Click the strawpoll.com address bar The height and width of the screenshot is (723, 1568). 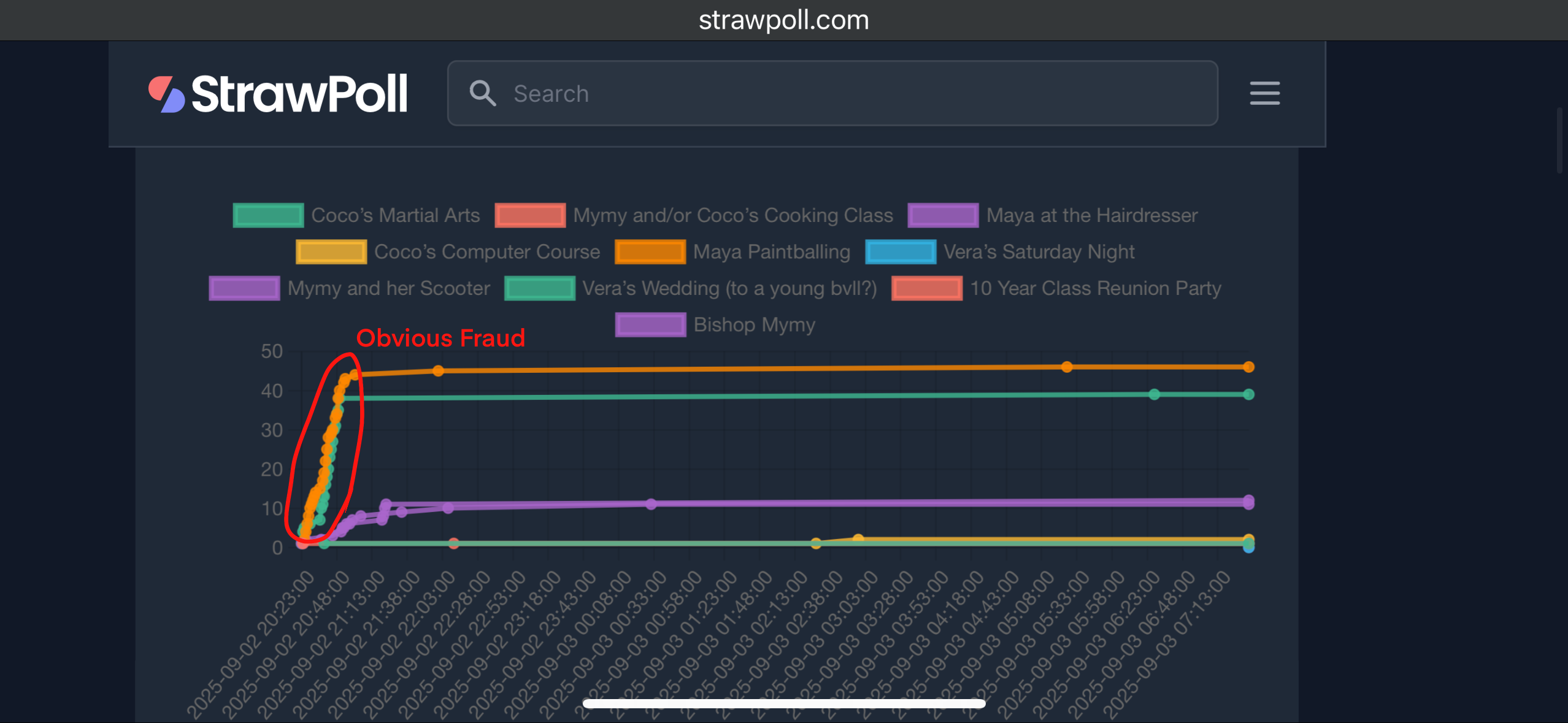783,20
